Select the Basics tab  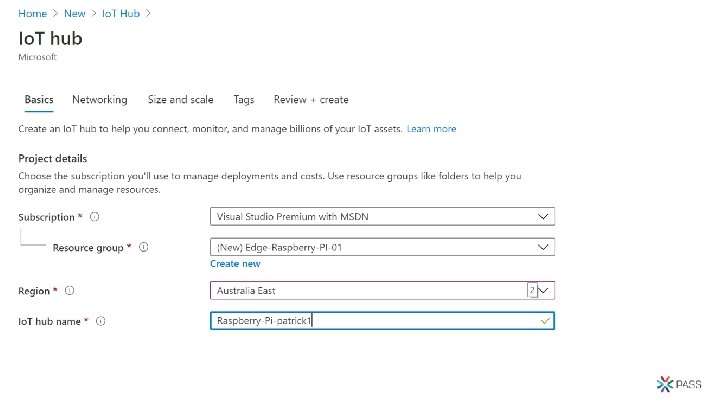click(39, 100)
